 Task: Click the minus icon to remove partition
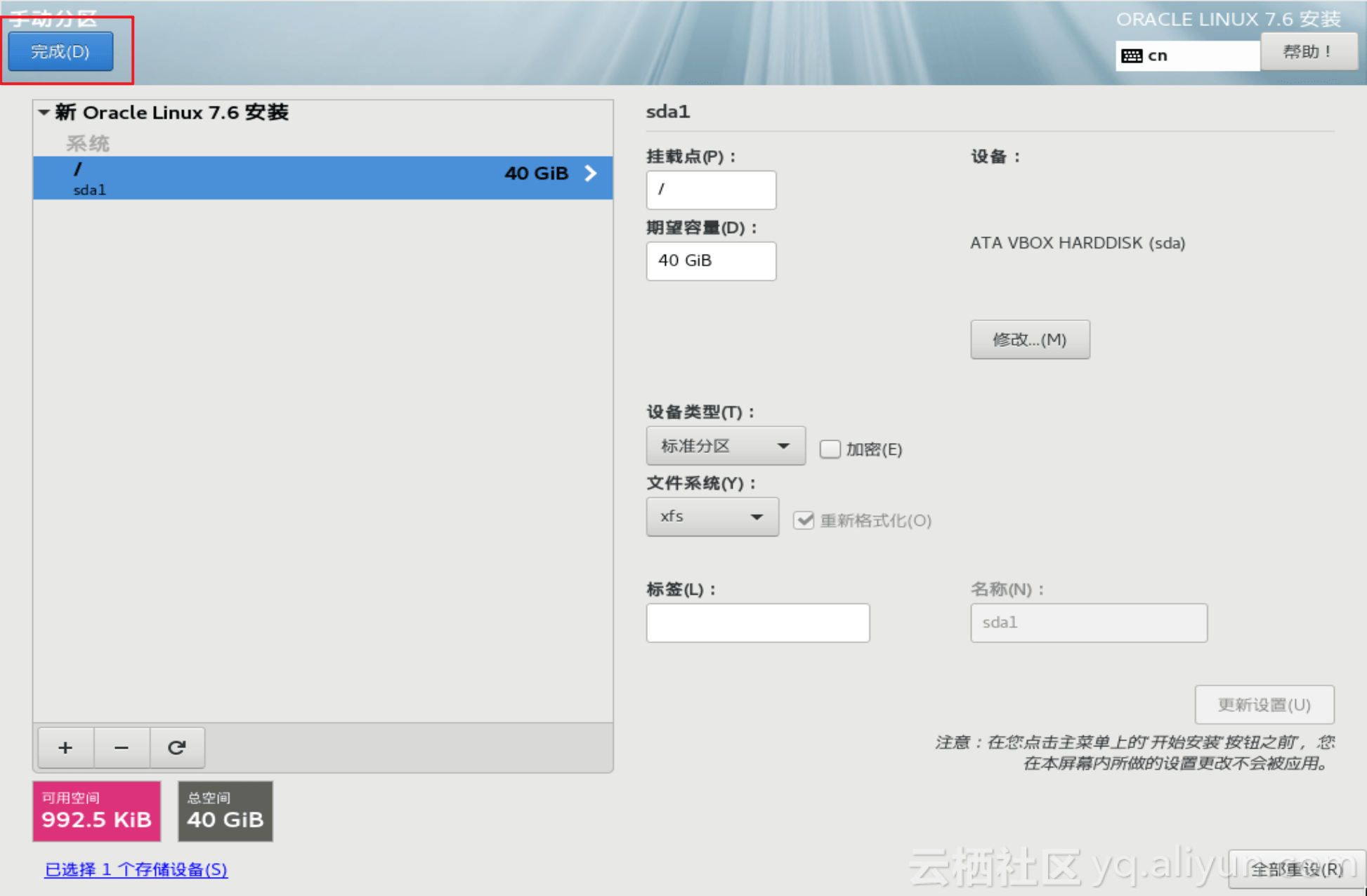tap(122, 748)
